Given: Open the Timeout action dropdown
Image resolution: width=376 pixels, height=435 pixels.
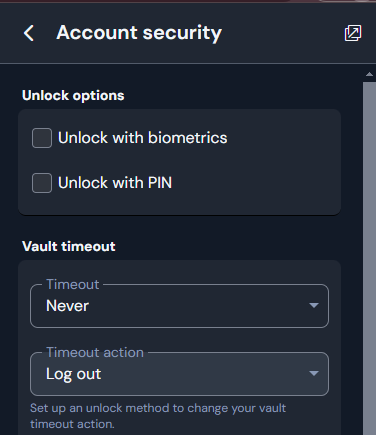Looking at the screenshot, I should [x=179, y=374].
